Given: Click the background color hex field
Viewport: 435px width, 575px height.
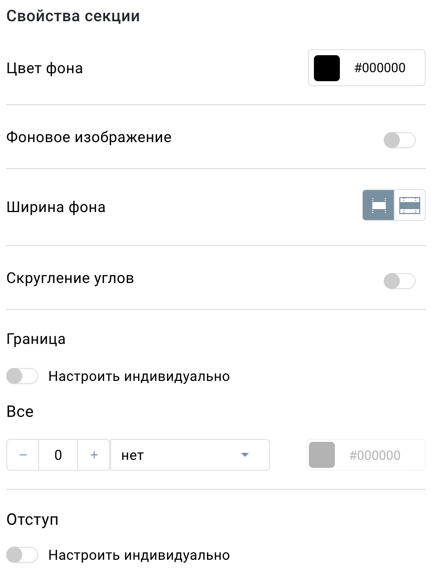Looking at the screenshot, I should (380, 68).
